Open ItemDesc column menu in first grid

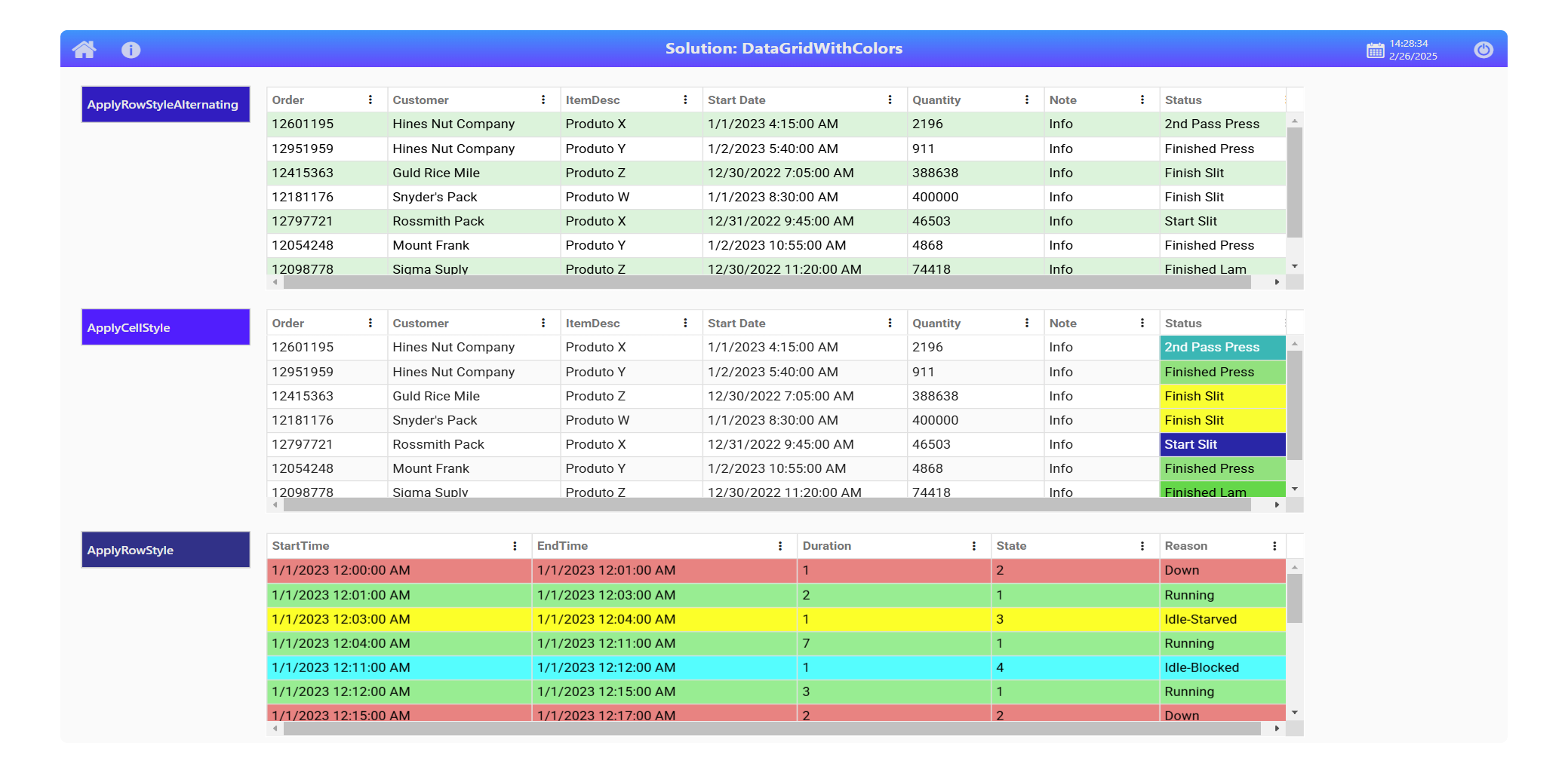pos(685,100)
